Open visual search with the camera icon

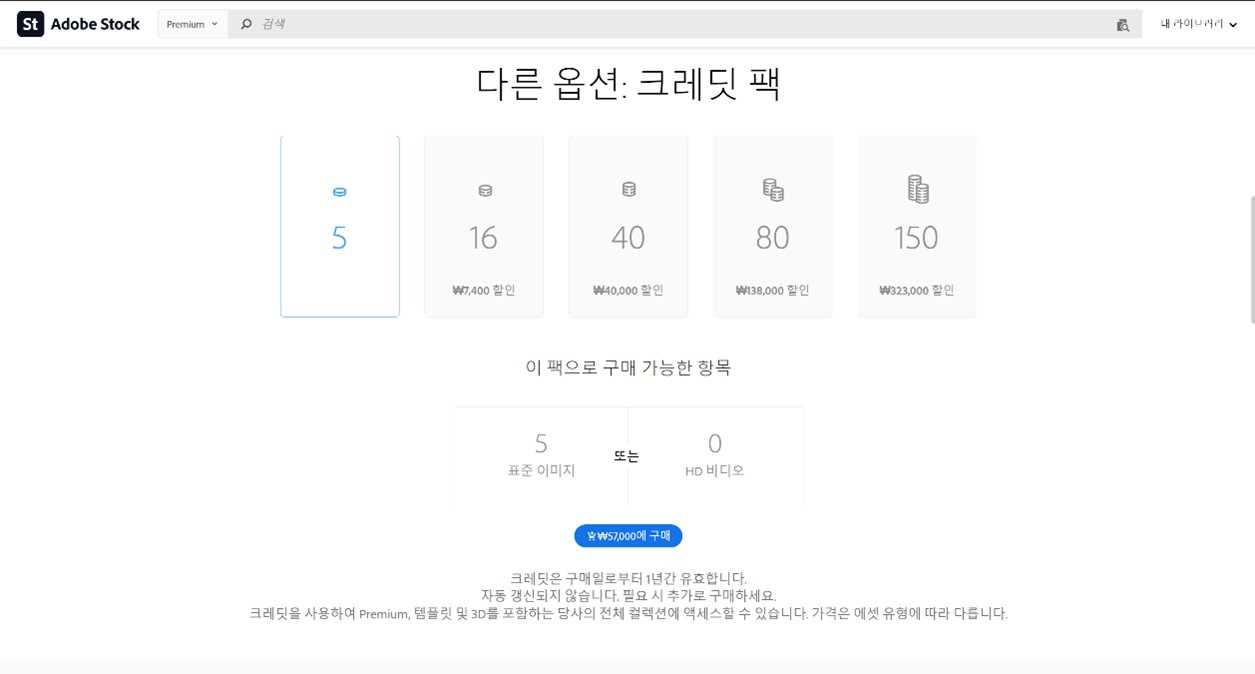[1123, 25]
